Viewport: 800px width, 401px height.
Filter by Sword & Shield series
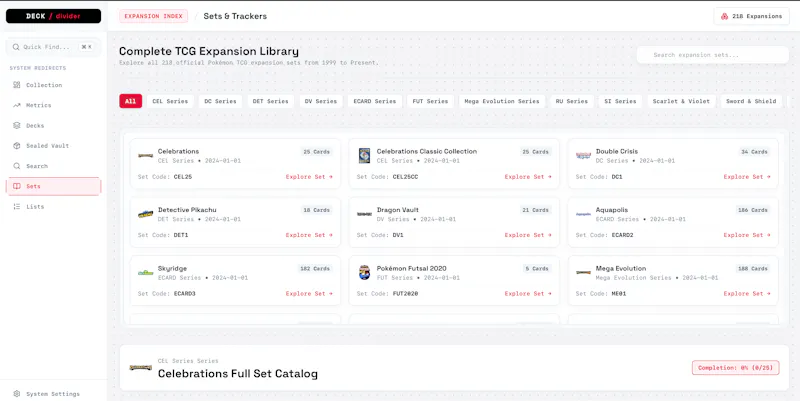click(x=751, y=101)
